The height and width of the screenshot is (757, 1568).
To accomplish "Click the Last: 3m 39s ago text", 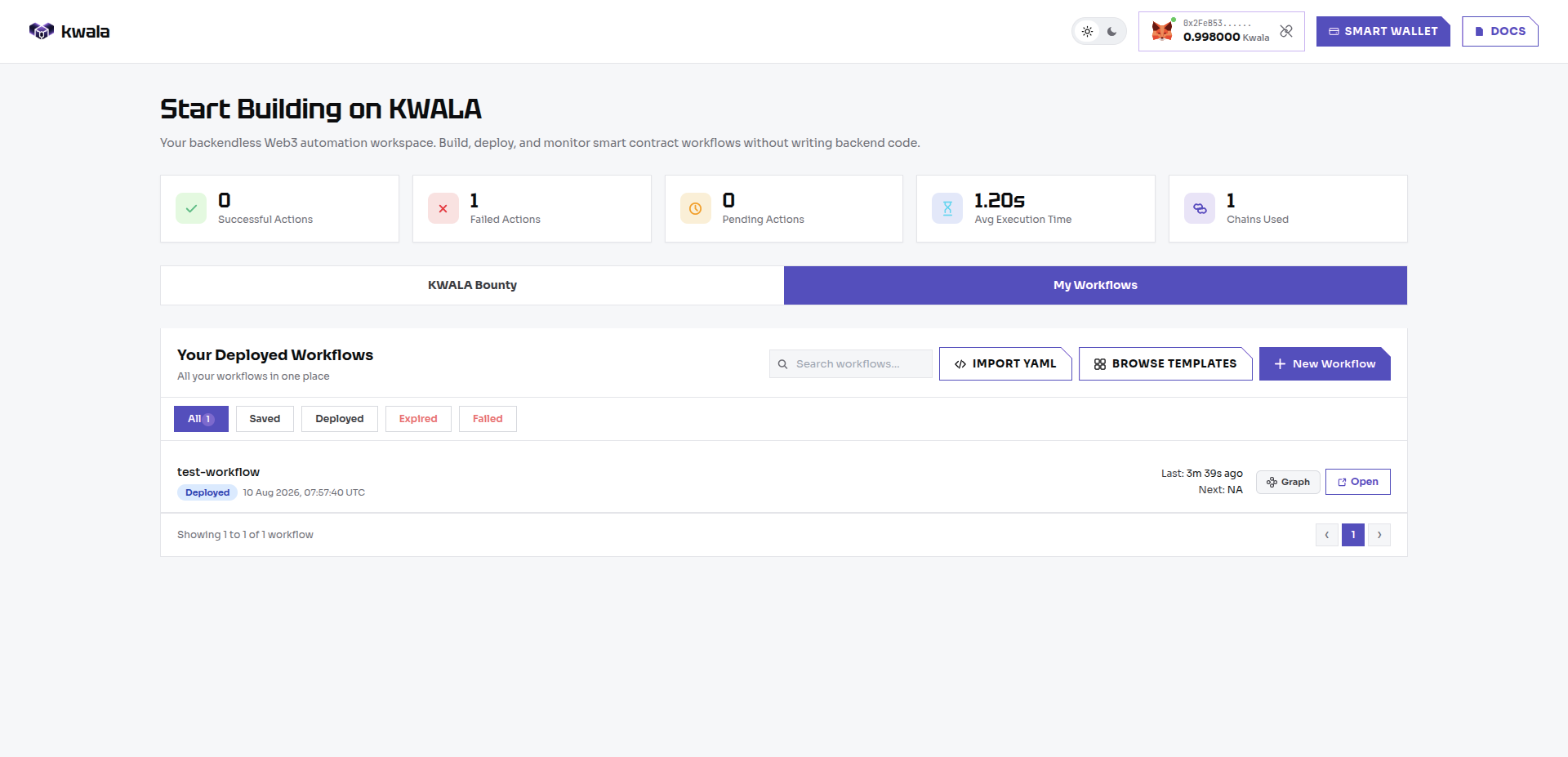I will 1202,474.
